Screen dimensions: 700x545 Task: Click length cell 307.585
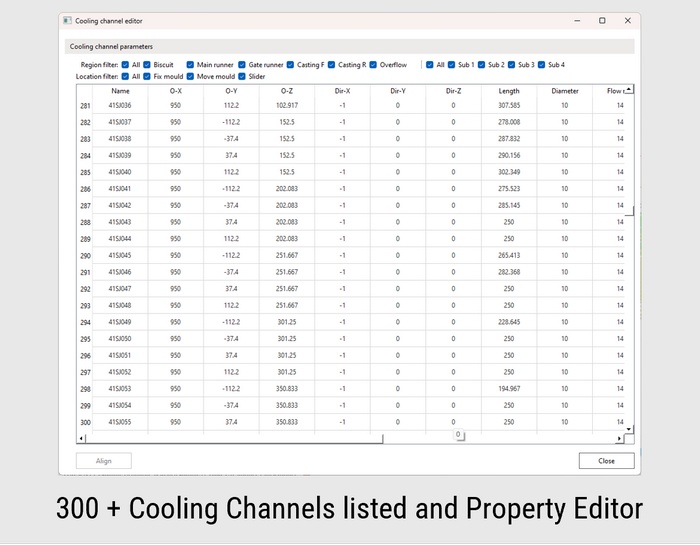509,105
